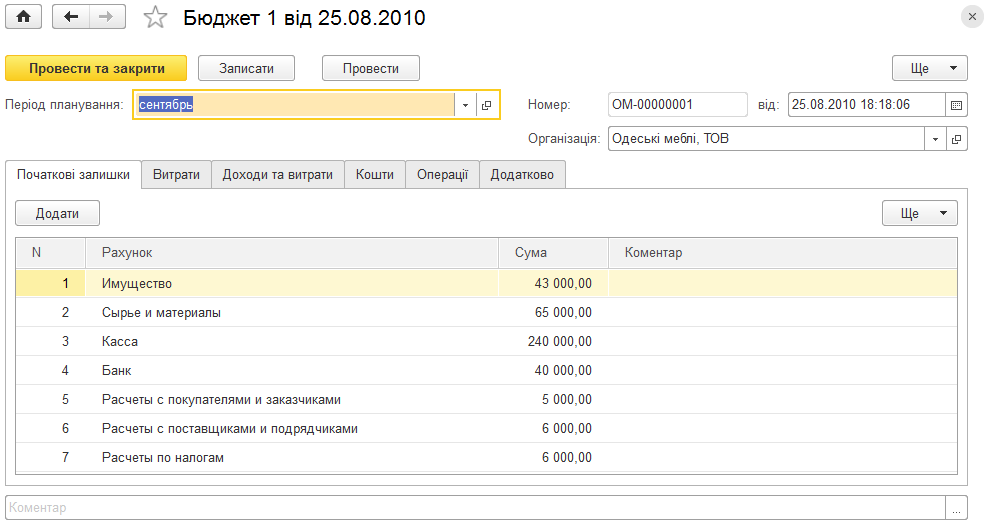Open top Ще menu
The height and width of the screenshot is (527, 987).
tap(930, 68)
